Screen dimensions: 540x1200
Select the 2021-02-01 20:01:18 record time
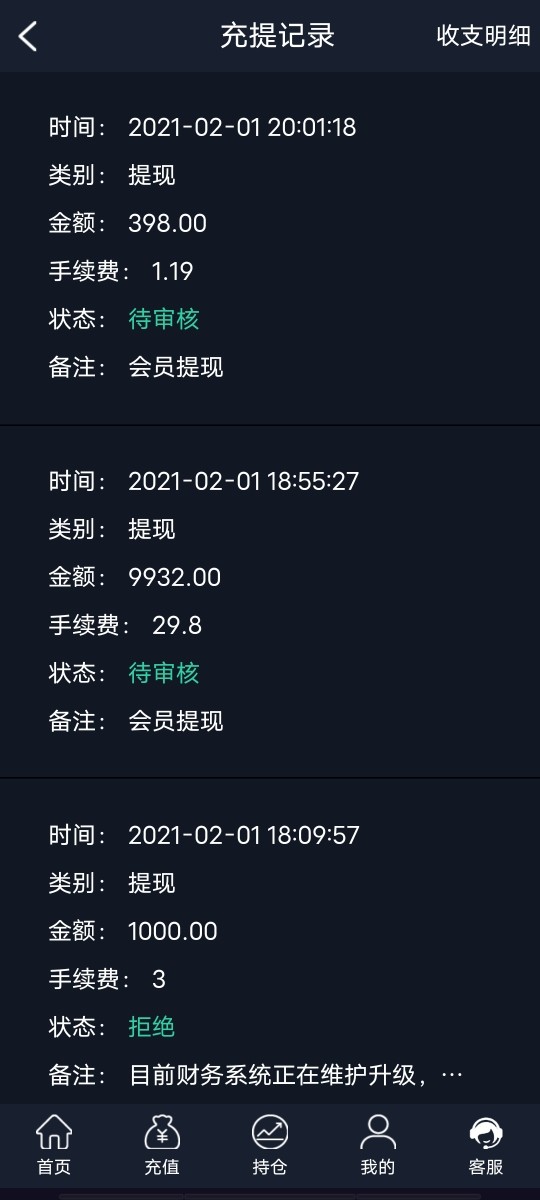(x=242, y=127)
